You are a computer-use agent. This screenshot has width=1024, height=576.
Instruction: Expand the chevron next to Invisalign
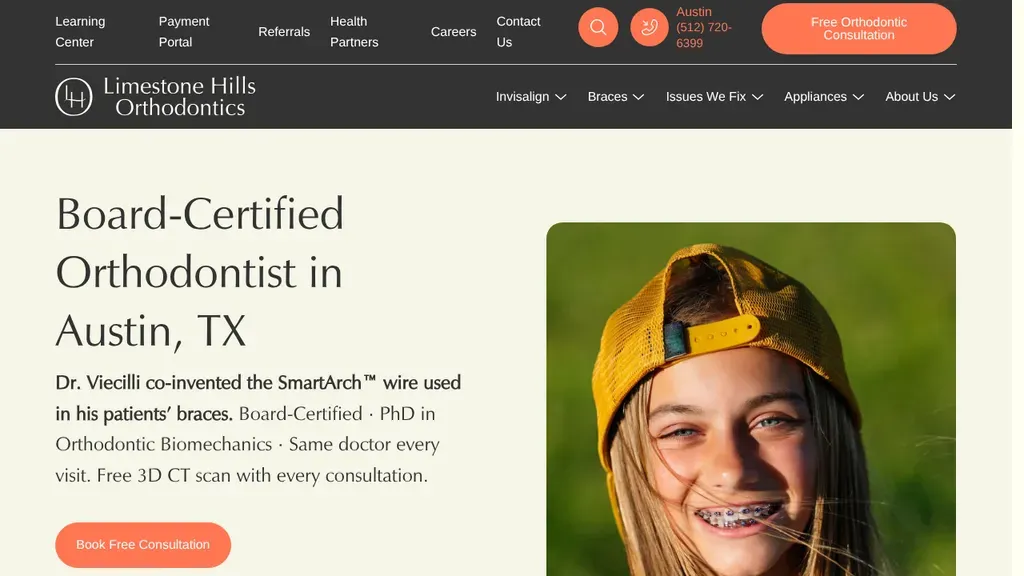tap(560, 97)
